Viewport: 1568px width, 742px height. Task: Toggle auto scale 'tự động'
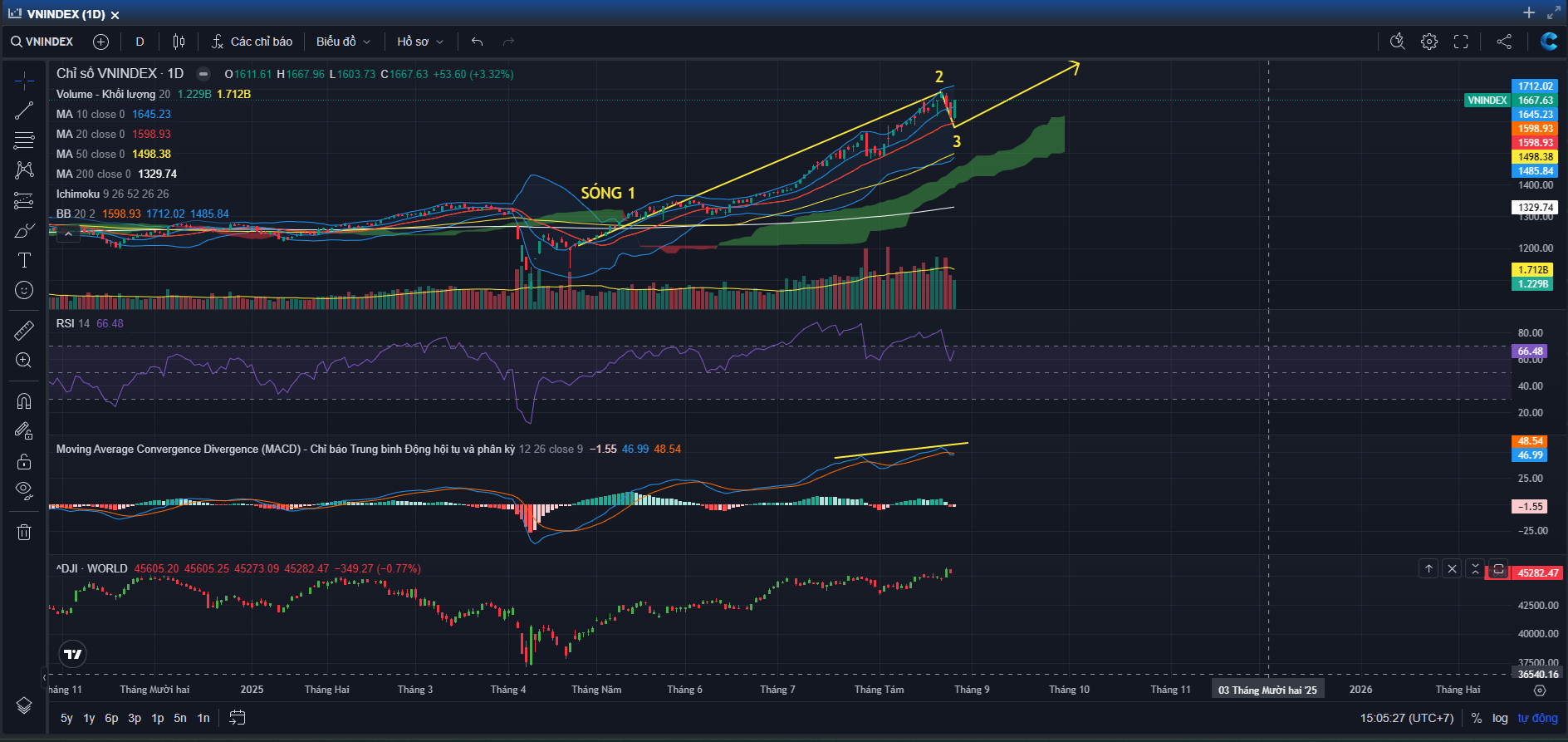click(x=1537, y=718)
